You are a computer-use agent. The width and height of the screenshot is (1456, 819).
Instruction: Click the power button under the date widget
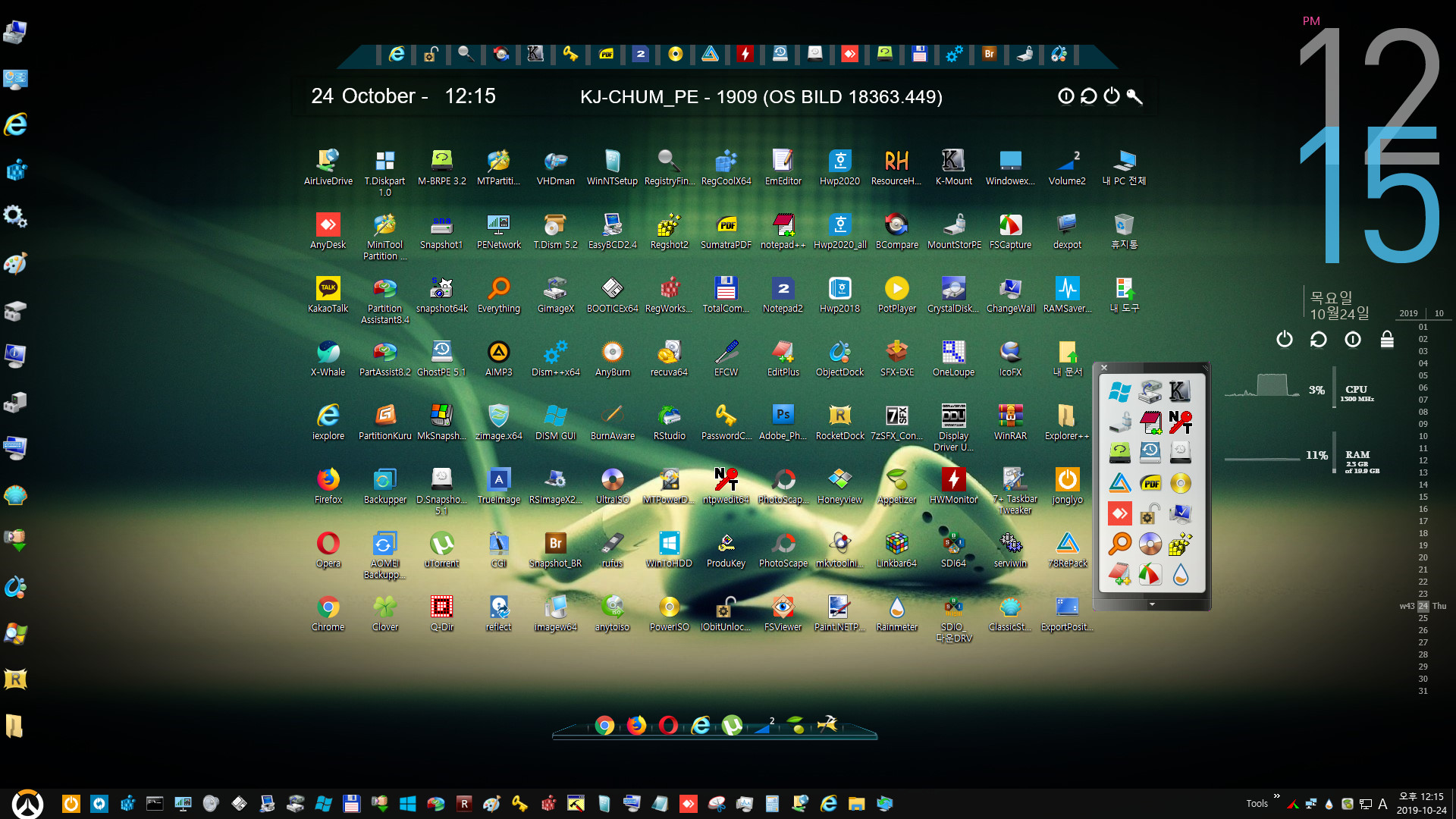[1284, 339]
